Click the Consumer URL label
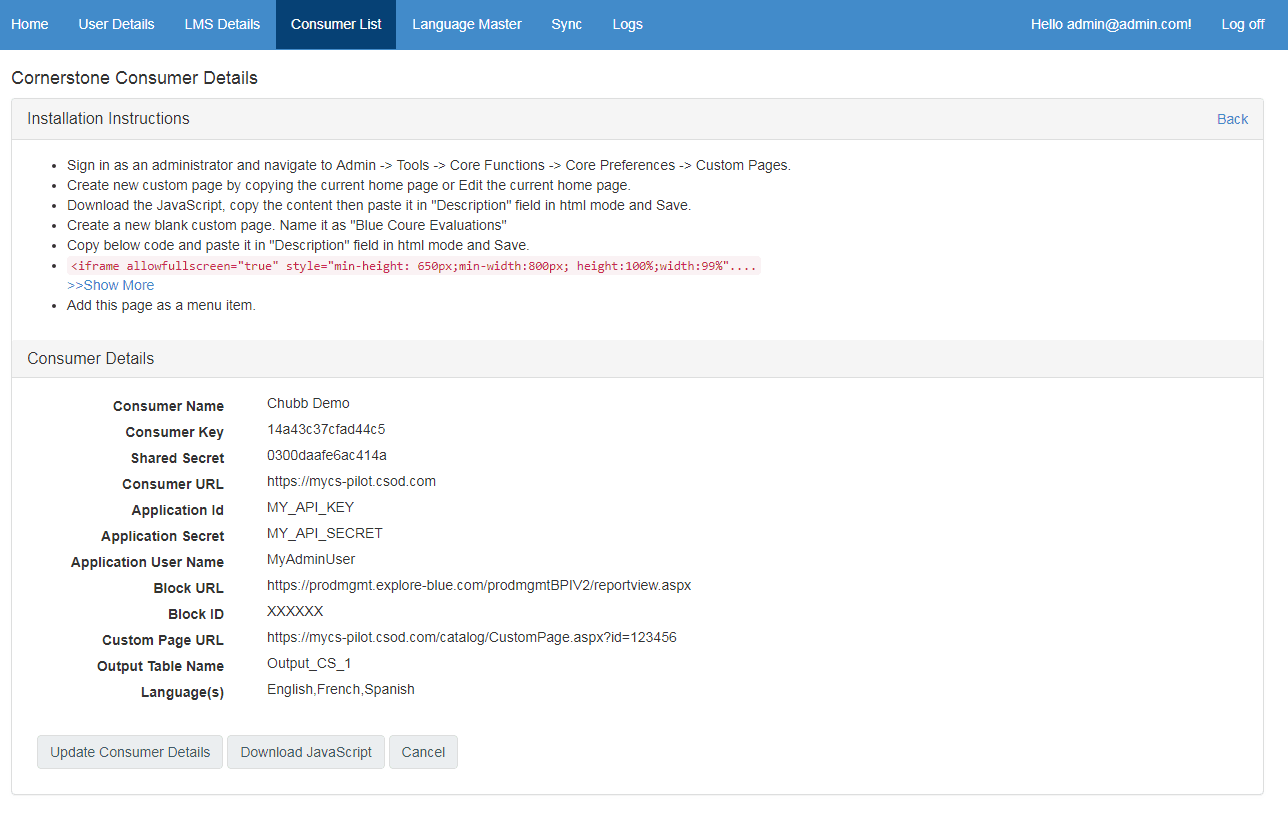 pyautogui.click(x=173, y=484)
